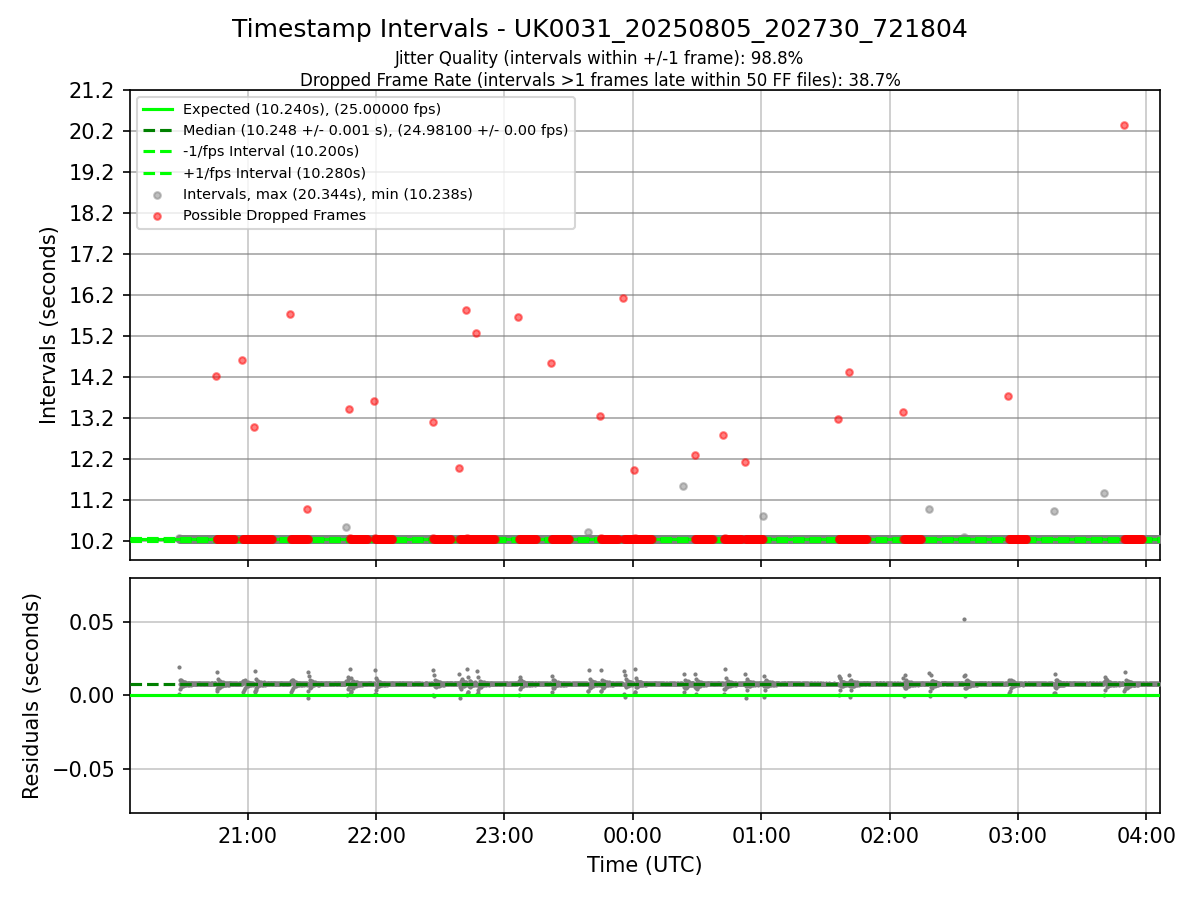This screenshot has height=900, width=1200.
Task: Click legend entry "+1/fps Interval (10.280s)"
Action: coord(274,173)
